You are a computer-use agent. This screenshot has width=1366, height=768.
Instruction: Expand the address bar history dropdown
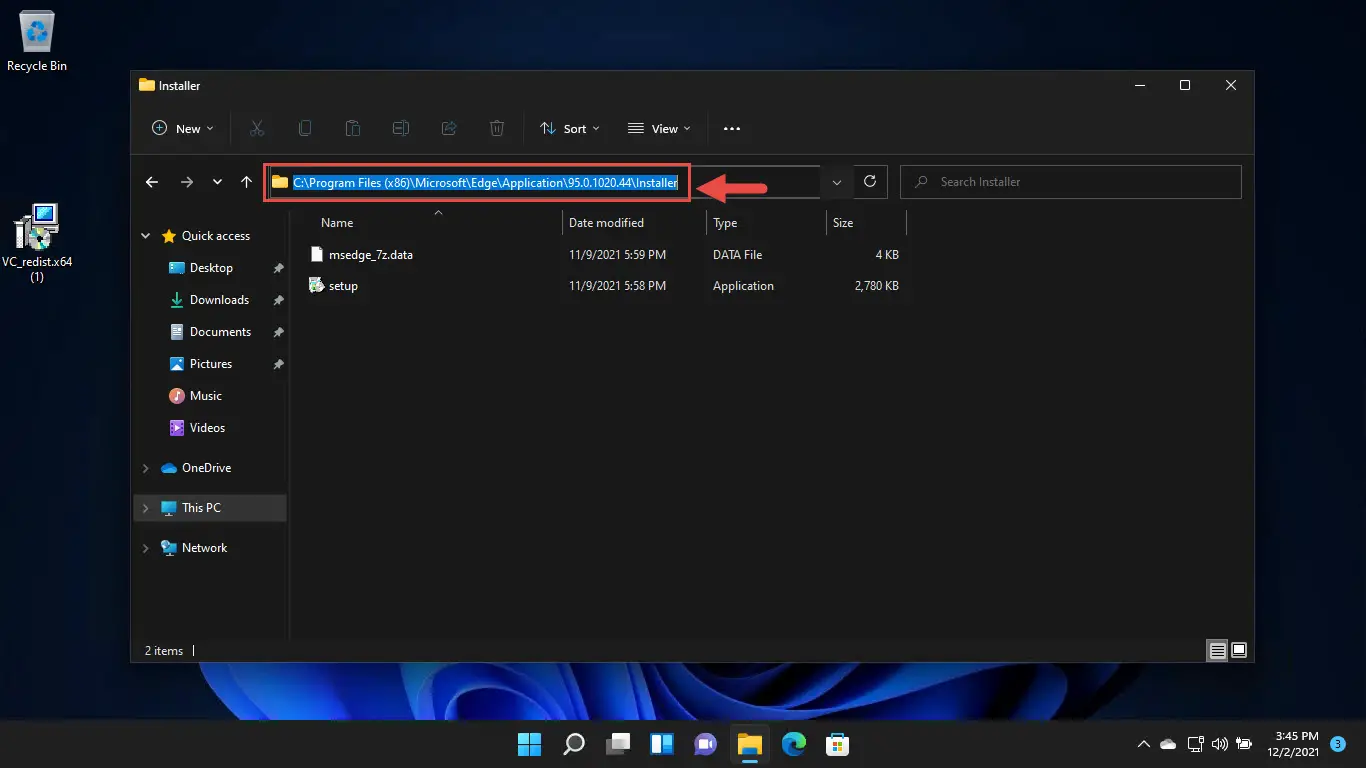pyautogui.click(x=837, y=182)
